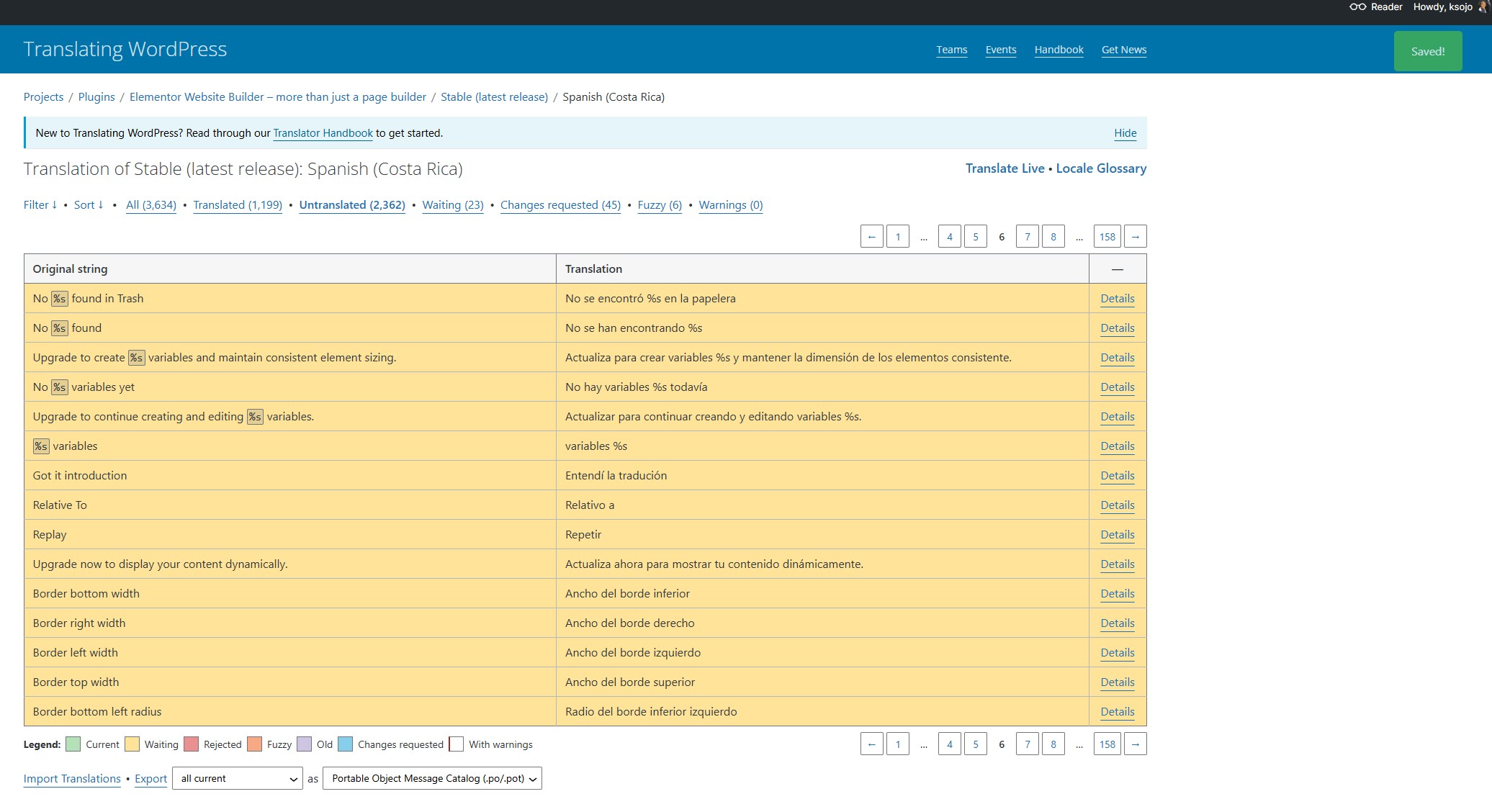Go to page 158 in bottom pagination

click(1107, 744)
